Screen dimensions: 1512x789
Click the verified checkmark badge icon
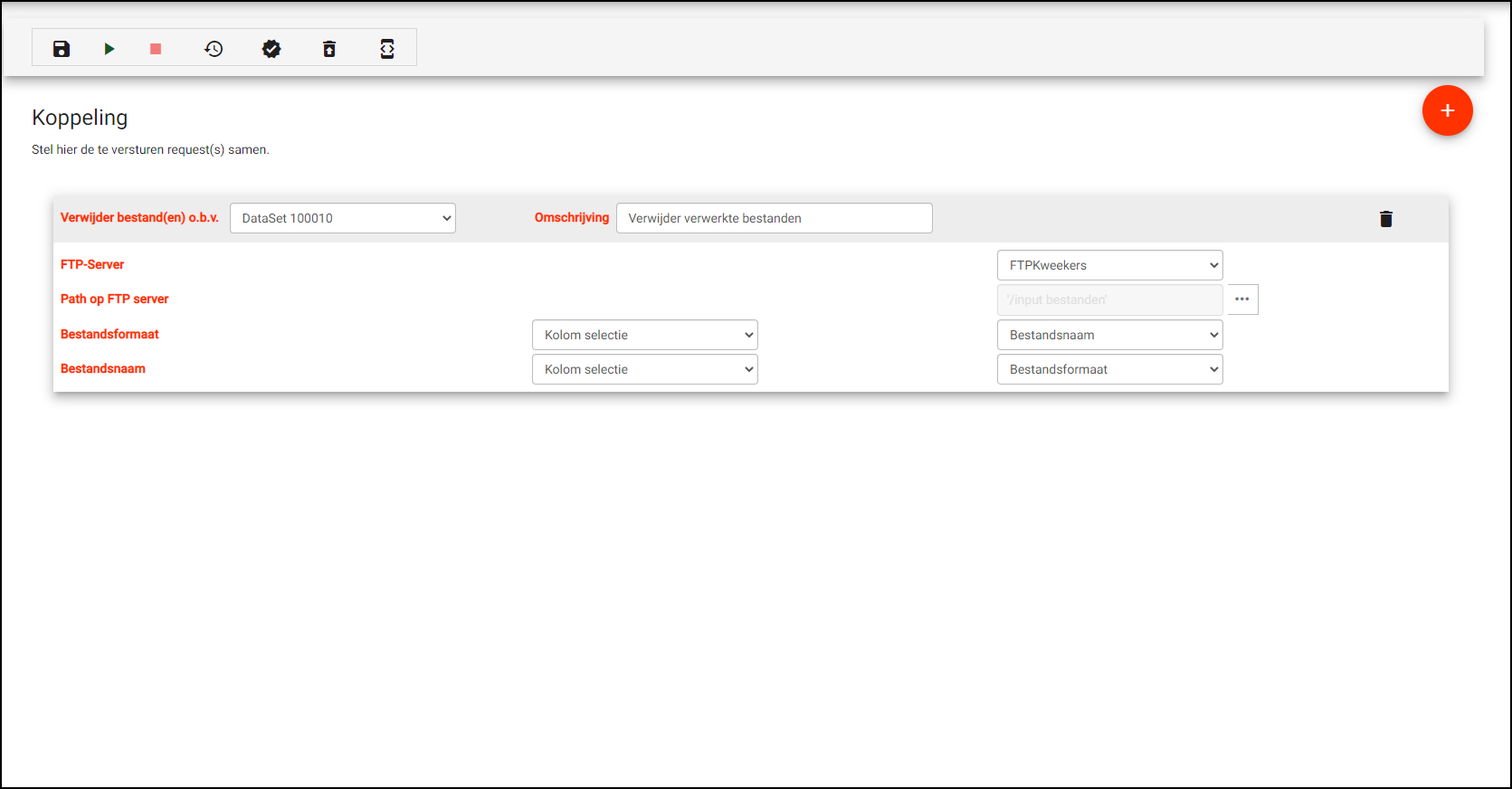tap(271, 49)
